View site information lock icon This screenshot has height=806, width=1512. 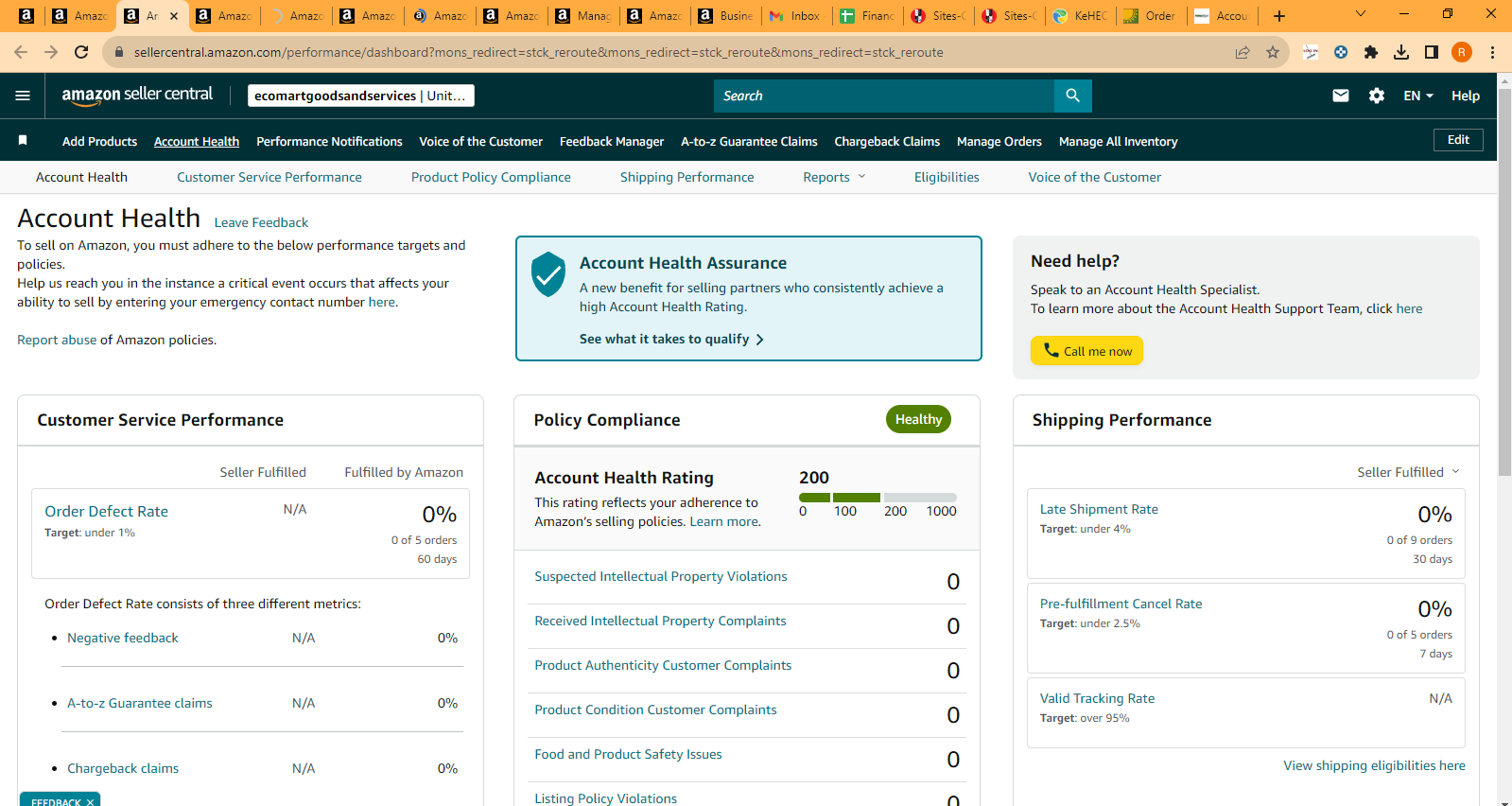119,52
